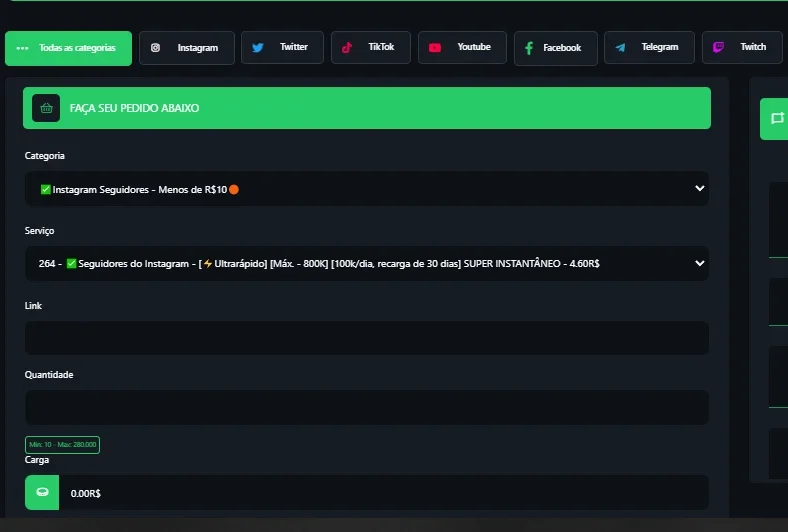Click the Link label
This screenshot has width=788, height=532.
pyautogui.click(x=33, y=305)
